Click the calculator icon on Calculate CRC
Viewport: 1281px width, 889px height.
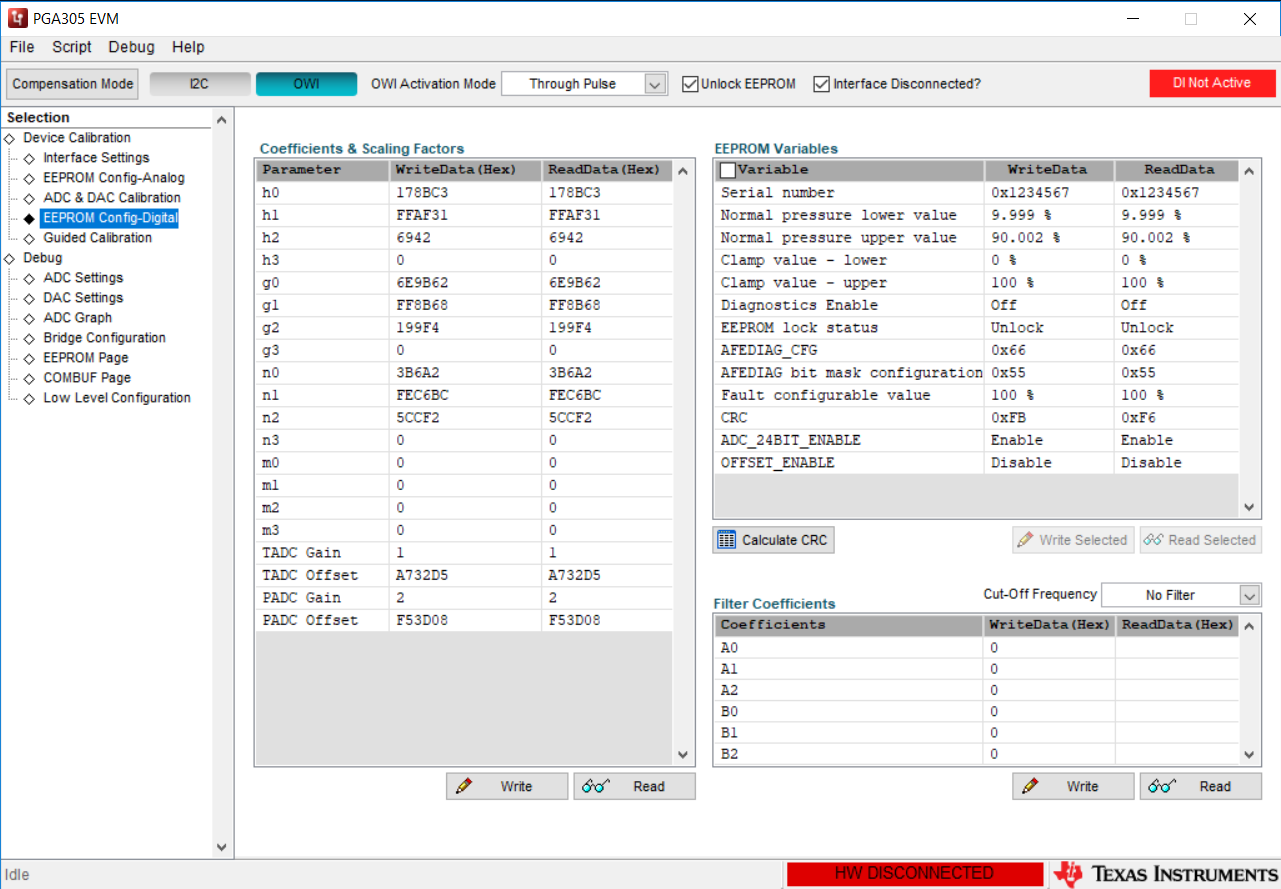[727, 540]
